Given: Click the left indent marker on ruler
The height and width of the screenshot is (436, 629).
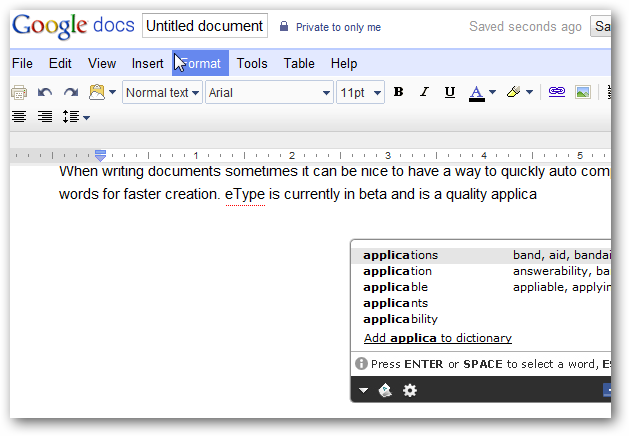Looking at the screenshot, I should click(x=100, y=155).
